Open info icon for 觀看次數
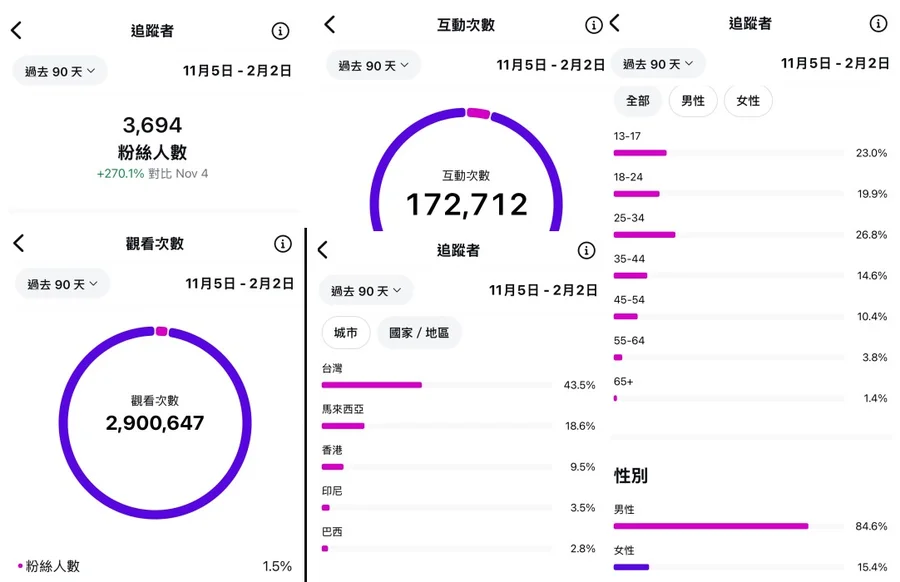900x582 pixels. [x=283, y=244]
